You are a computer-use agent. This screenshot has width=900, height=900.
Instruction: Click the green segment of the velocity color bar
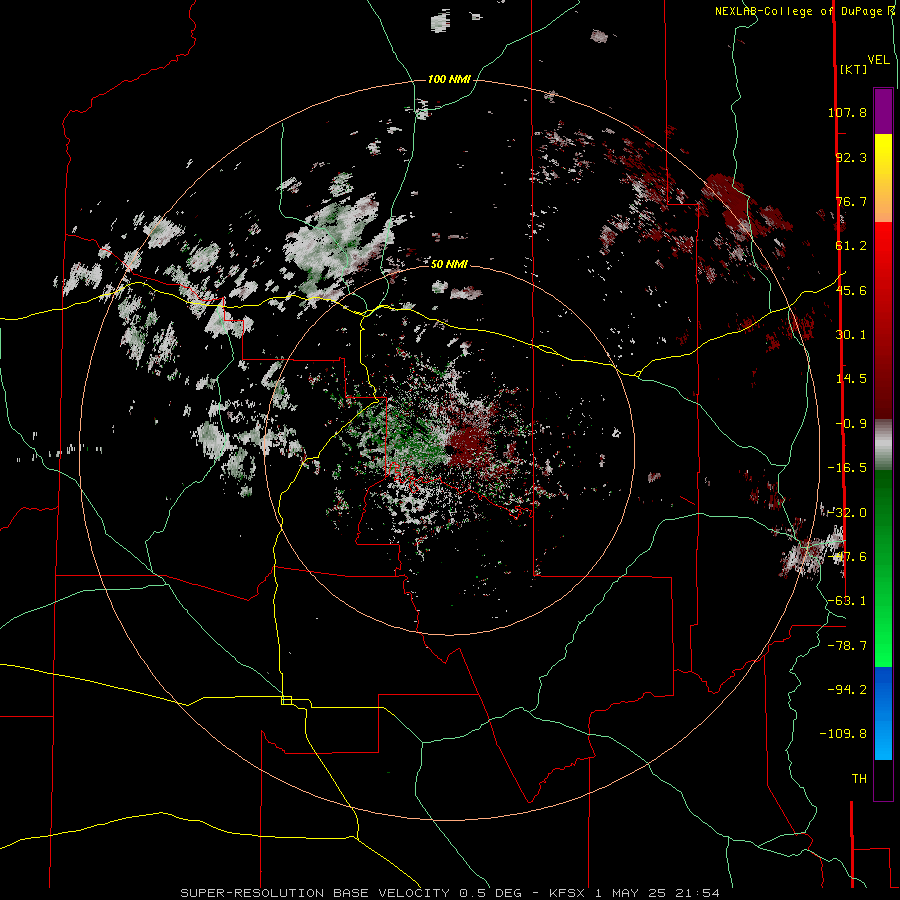click(x=883, y=568)
